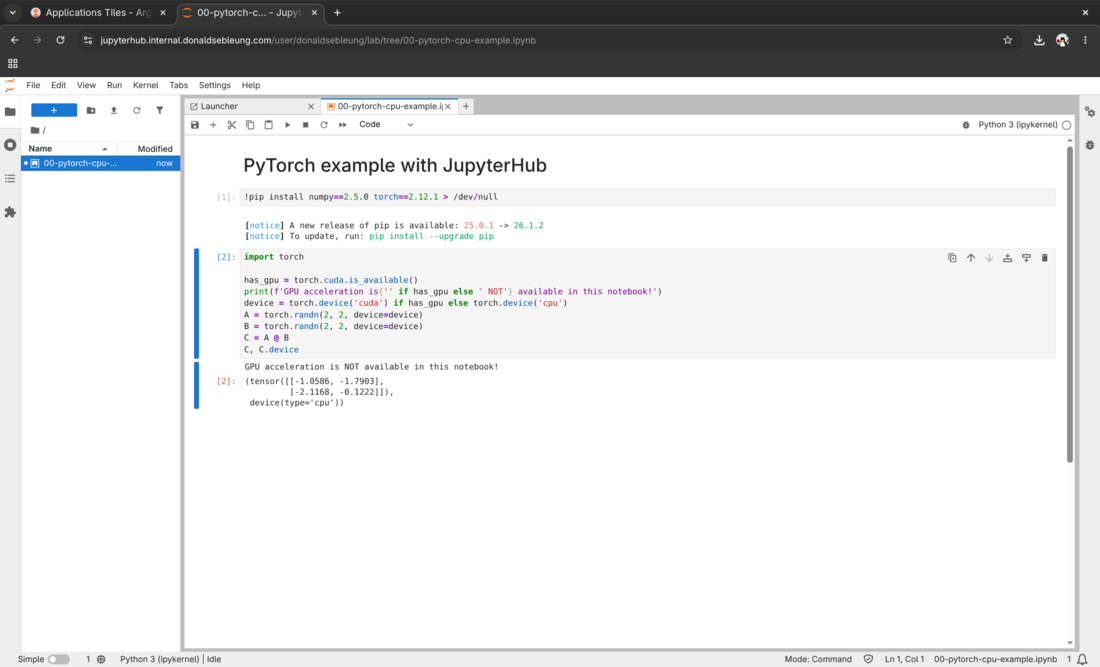Screen dimensions: 1100x667
Task: Paste cells from clipboard icon
Action: (269, 125)
